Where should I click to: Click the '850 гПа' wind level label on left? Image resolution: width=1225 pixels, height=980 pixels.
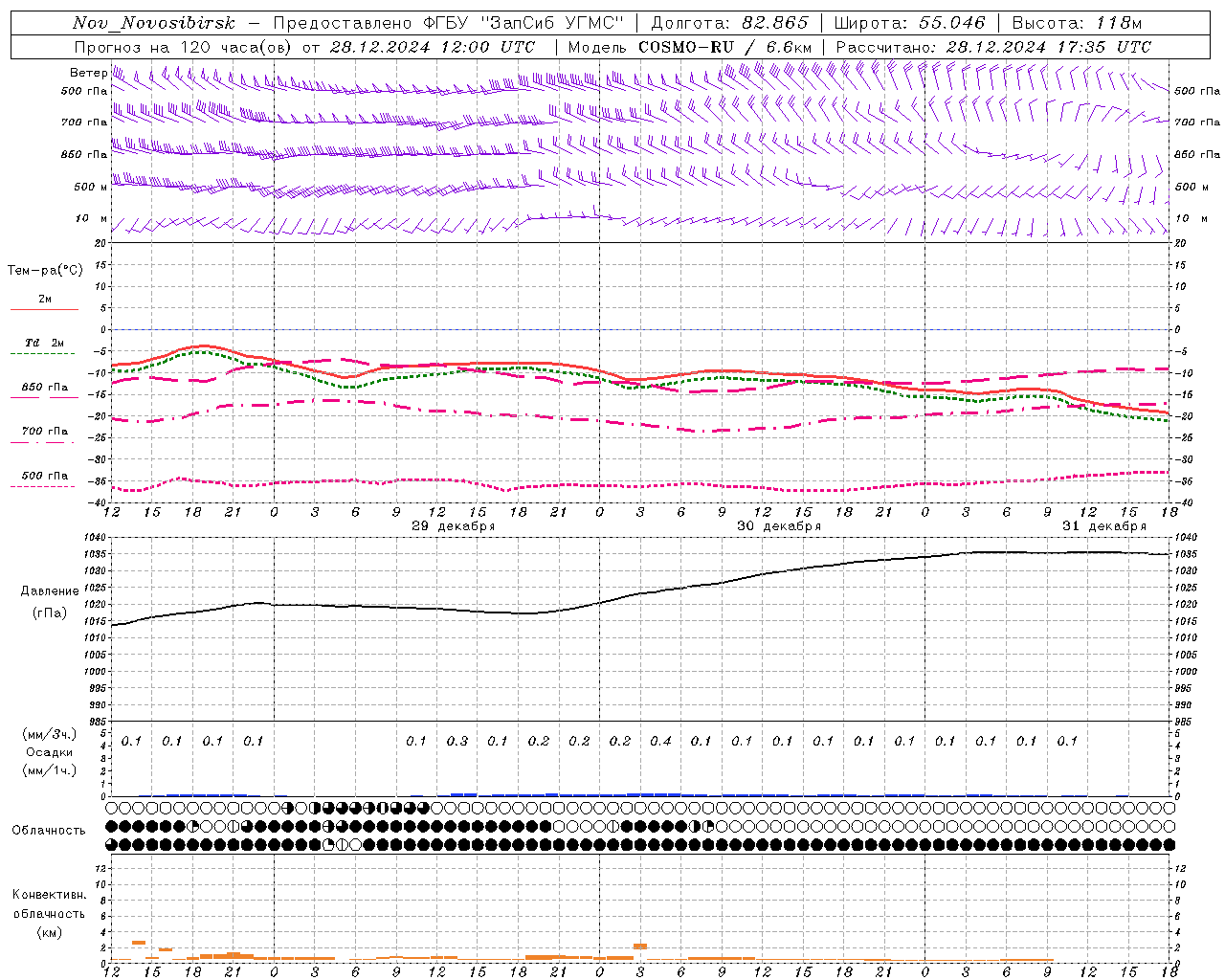click(x=84, y=154)
